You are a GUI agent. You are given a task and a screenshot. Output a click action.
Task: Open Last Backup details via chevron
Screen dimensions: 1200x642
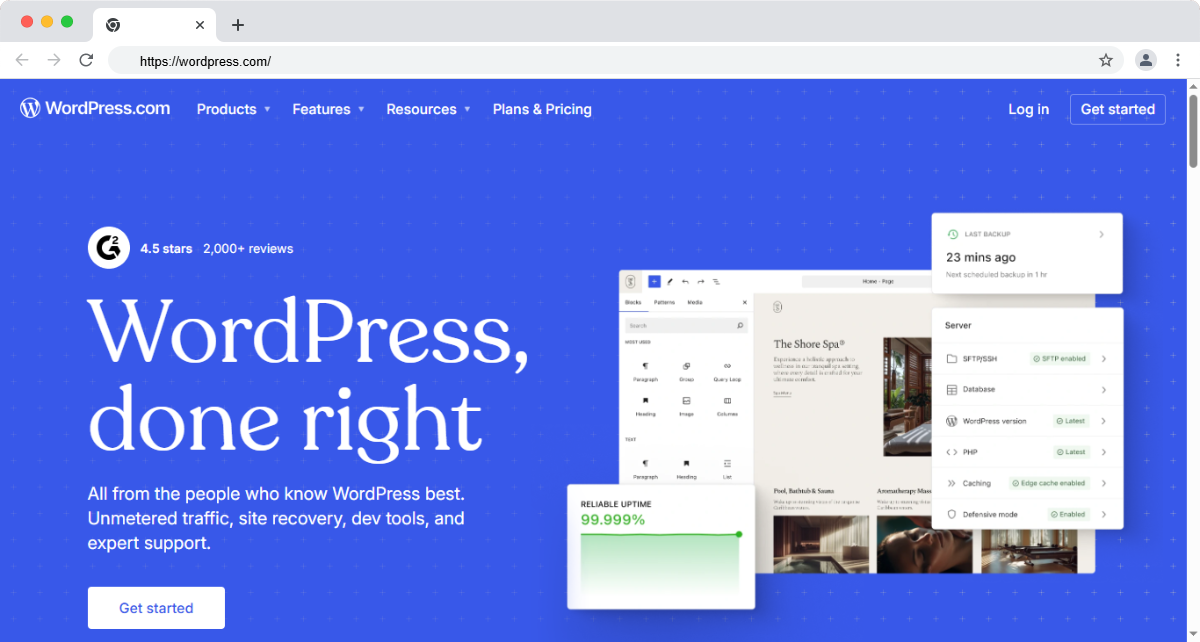pos(1102,234)
